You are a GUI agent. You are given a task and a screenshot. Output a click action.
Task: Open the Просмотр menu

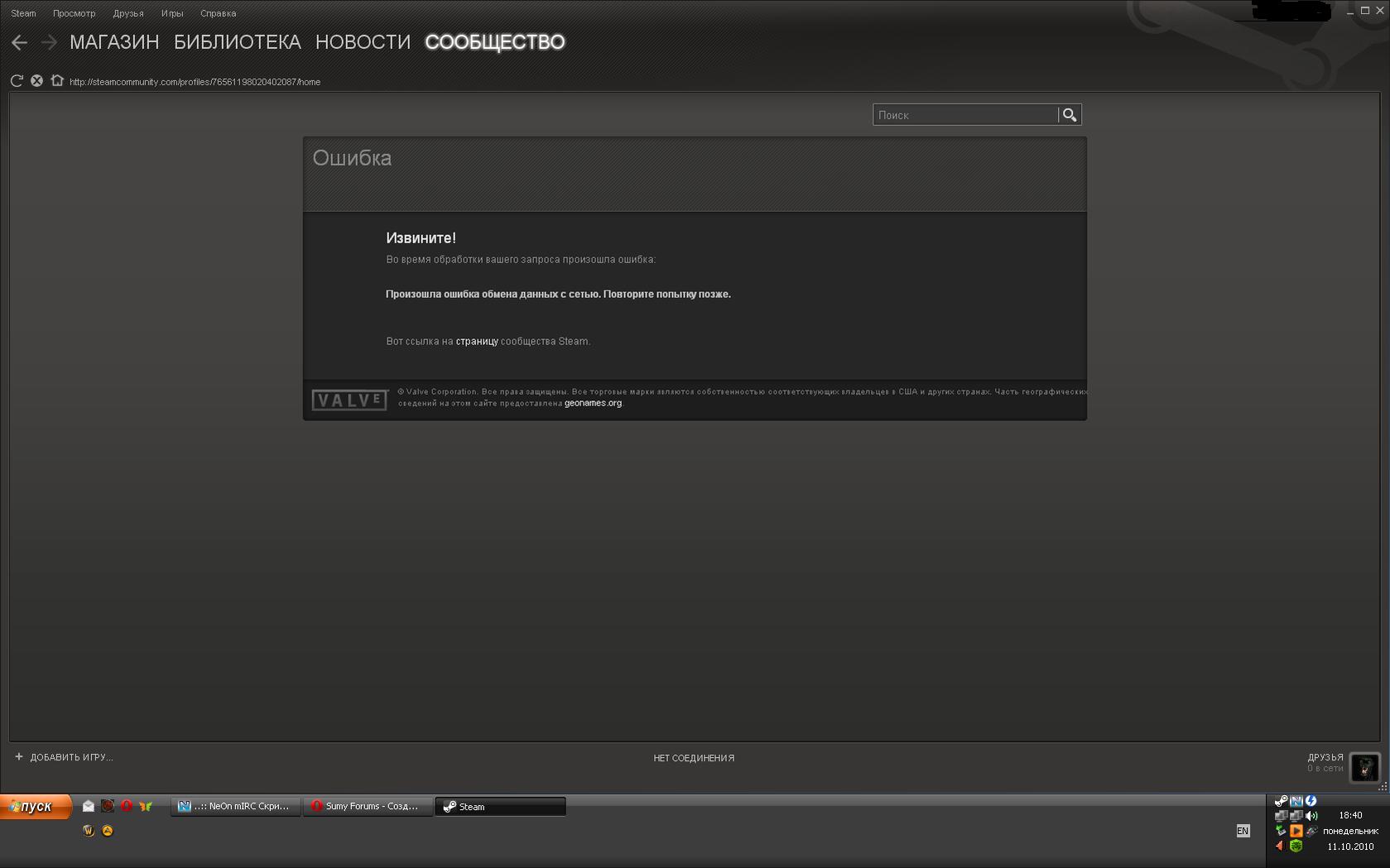[74, 13]
